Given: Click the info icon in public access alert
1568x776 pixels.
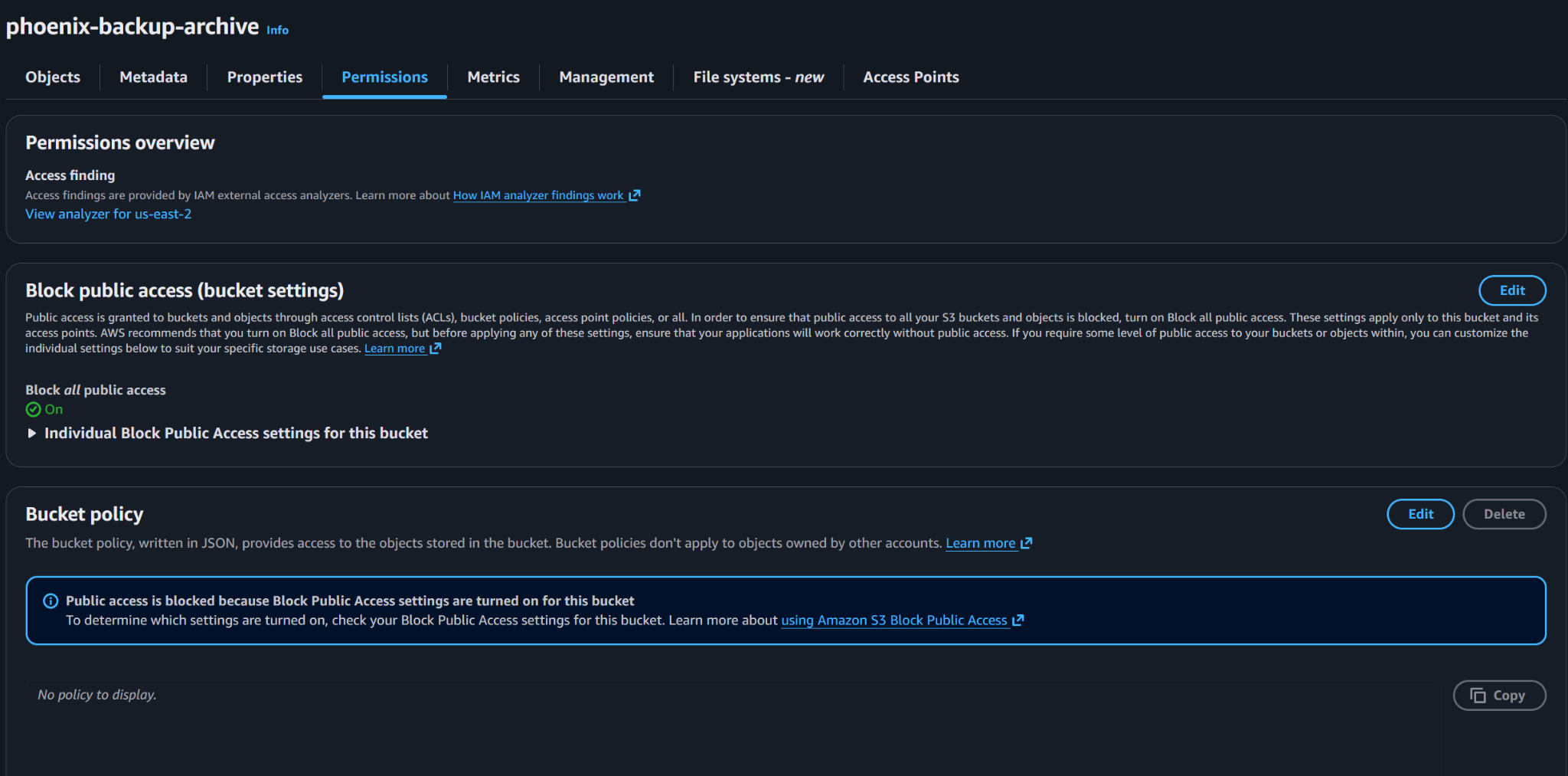Looking at the screenshot, I should (x=51, y=601).
